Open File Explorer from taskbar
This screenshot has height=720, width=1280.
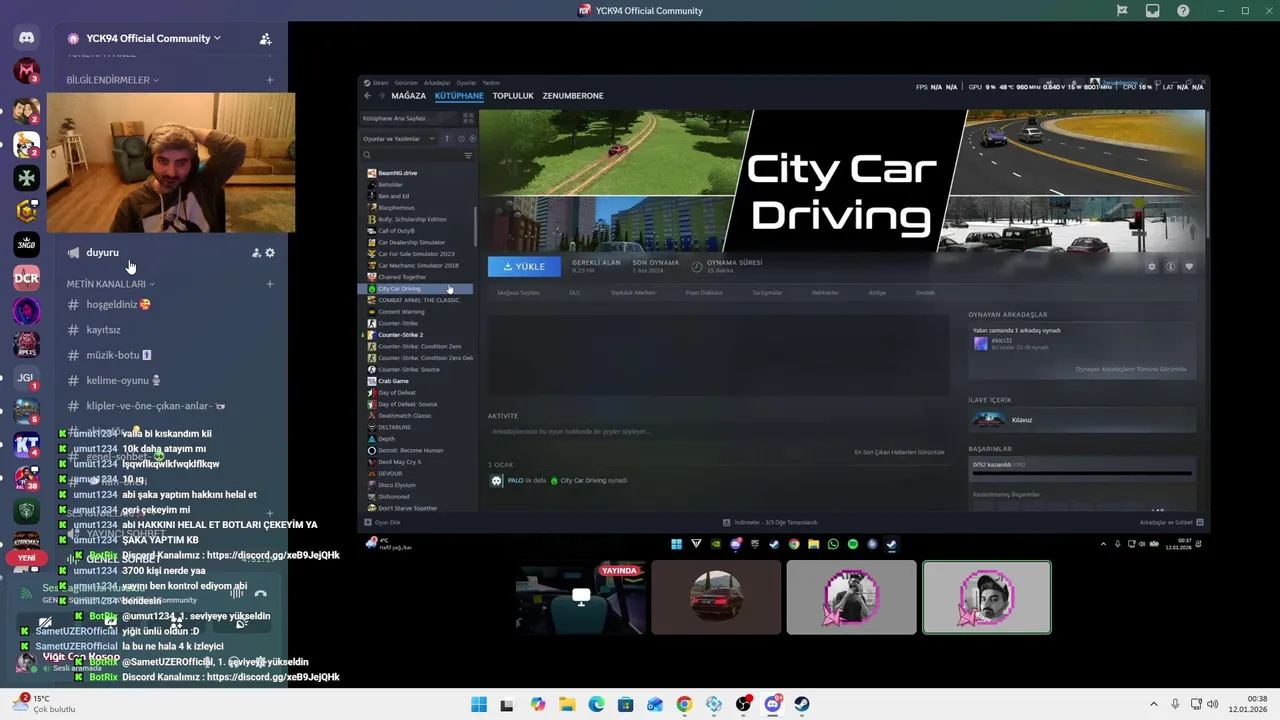tap(567, 704)
